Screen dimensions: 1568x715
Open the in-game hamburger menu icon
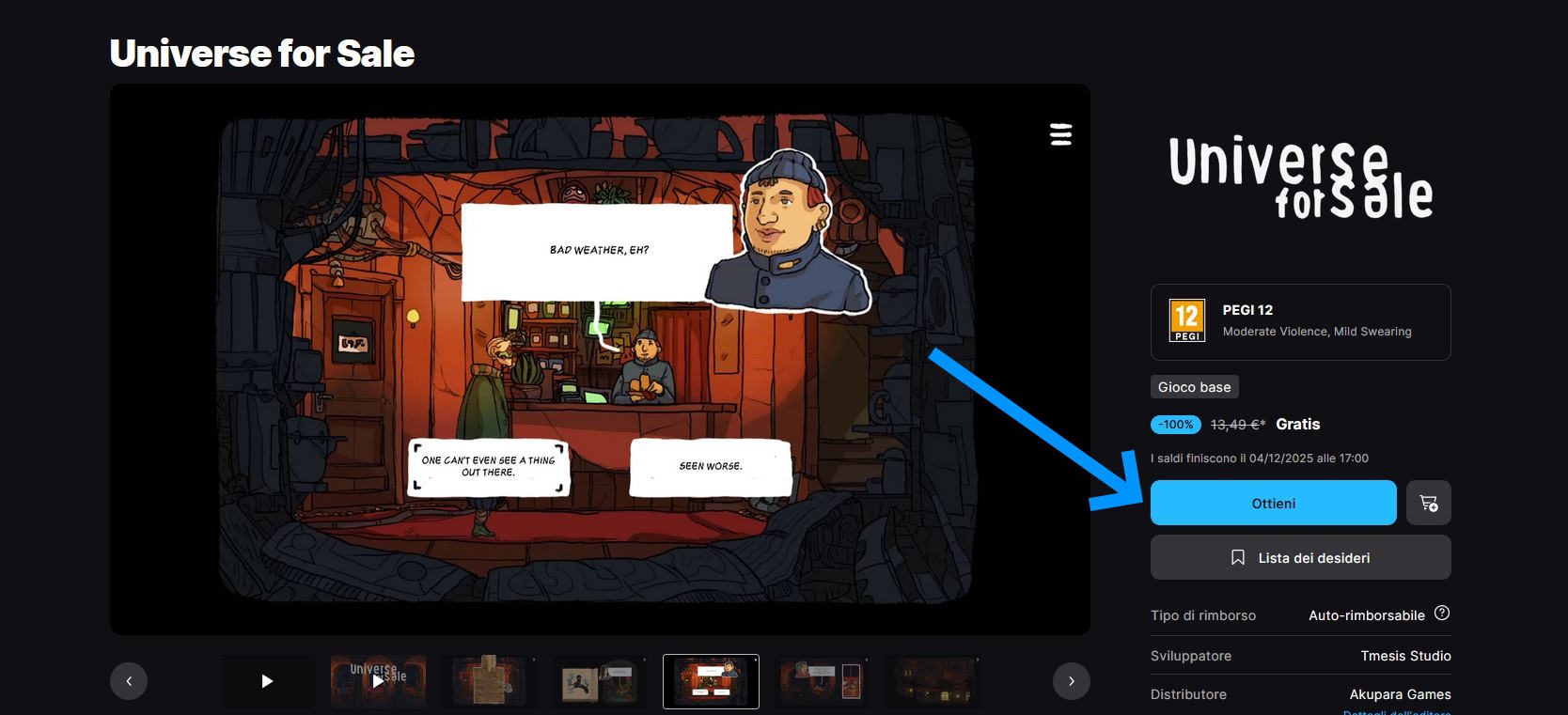point(1060,134)
